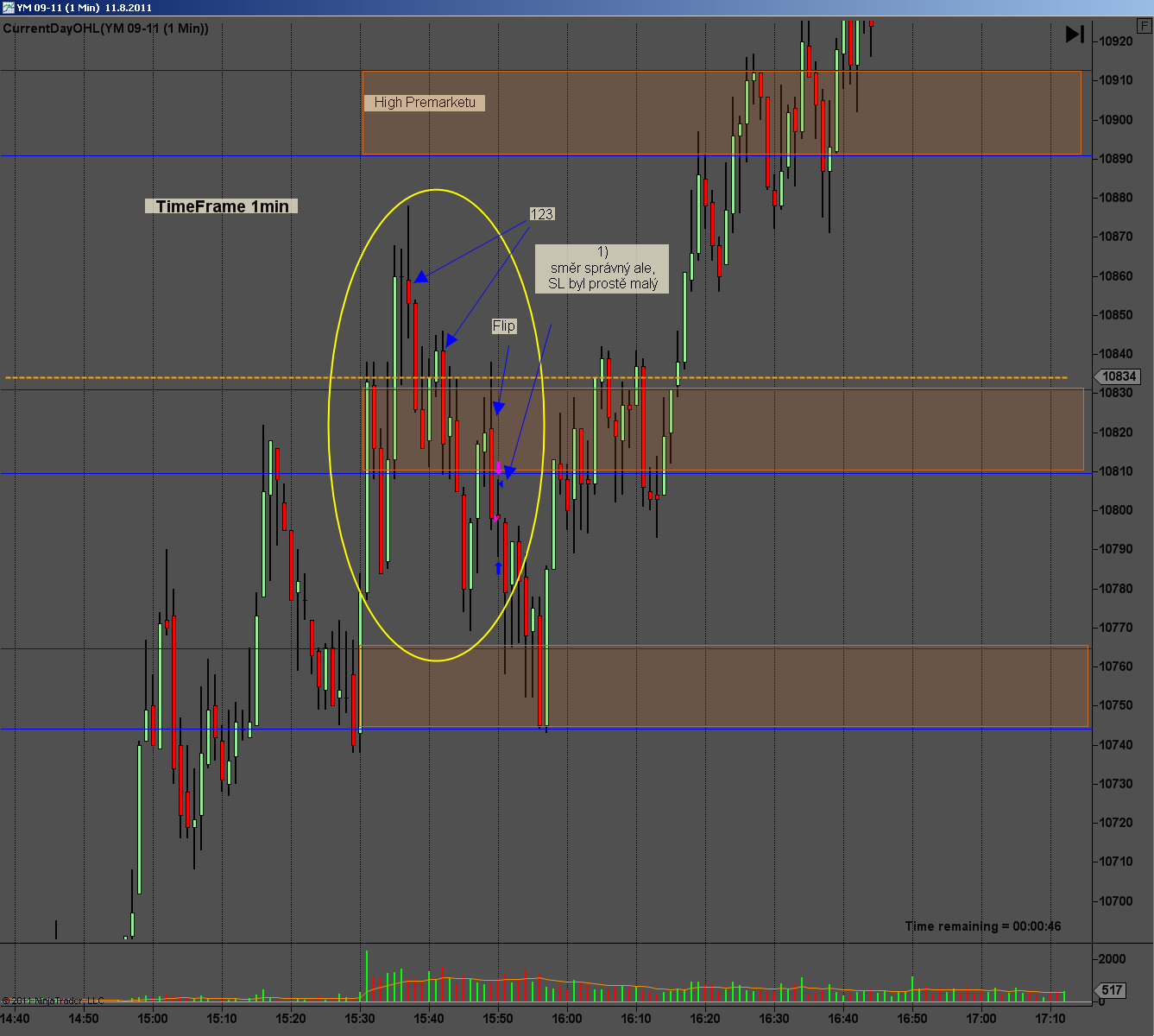Click the 16:10 time axis label

pos(636,1019)
